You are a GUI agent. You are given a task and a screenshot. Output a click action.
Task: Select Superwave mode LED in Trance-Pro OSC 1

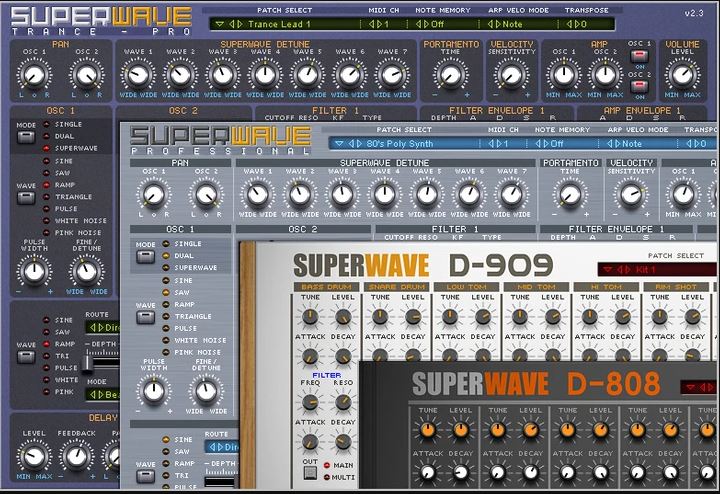46,148
